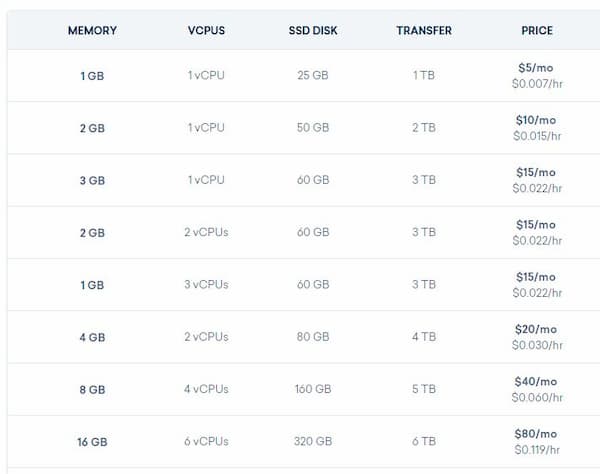Click the VCPUS column header
Viewport: 600px width, 474px height.
coord(206,31)
